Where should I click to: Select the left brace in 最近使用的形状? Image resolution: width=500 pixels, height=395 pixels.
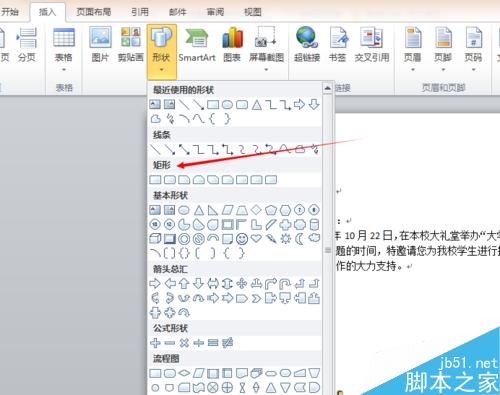[212, 119]
